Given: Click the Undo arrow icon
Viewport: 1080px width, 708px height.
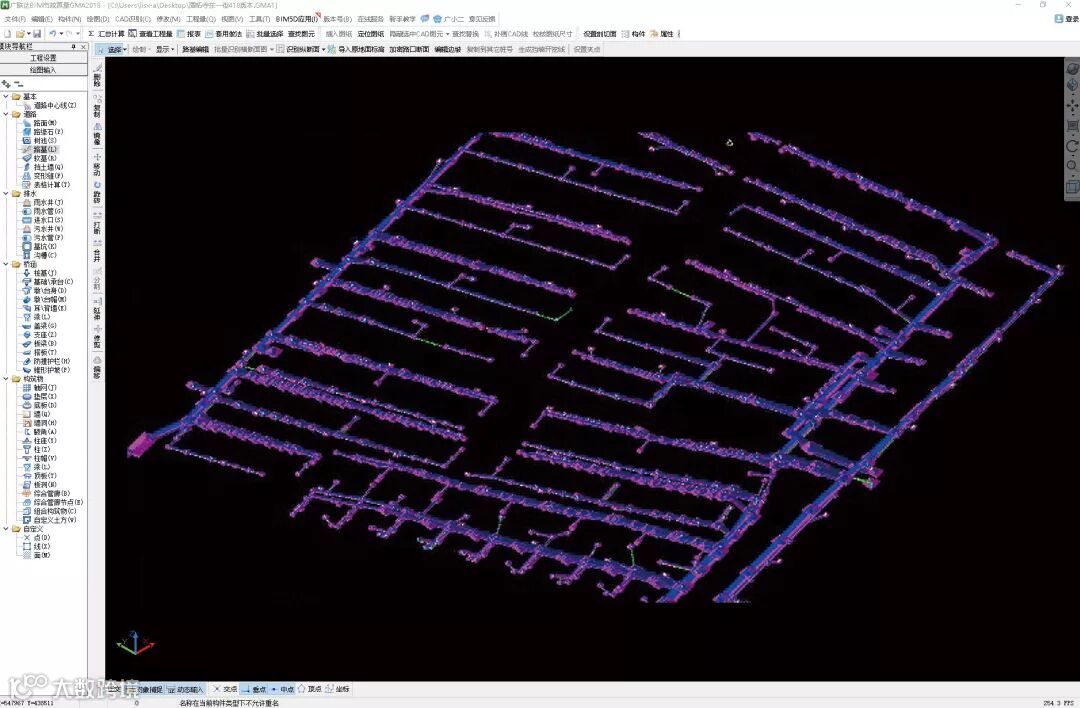Looking at the screenshot, I should coord(52,33).
